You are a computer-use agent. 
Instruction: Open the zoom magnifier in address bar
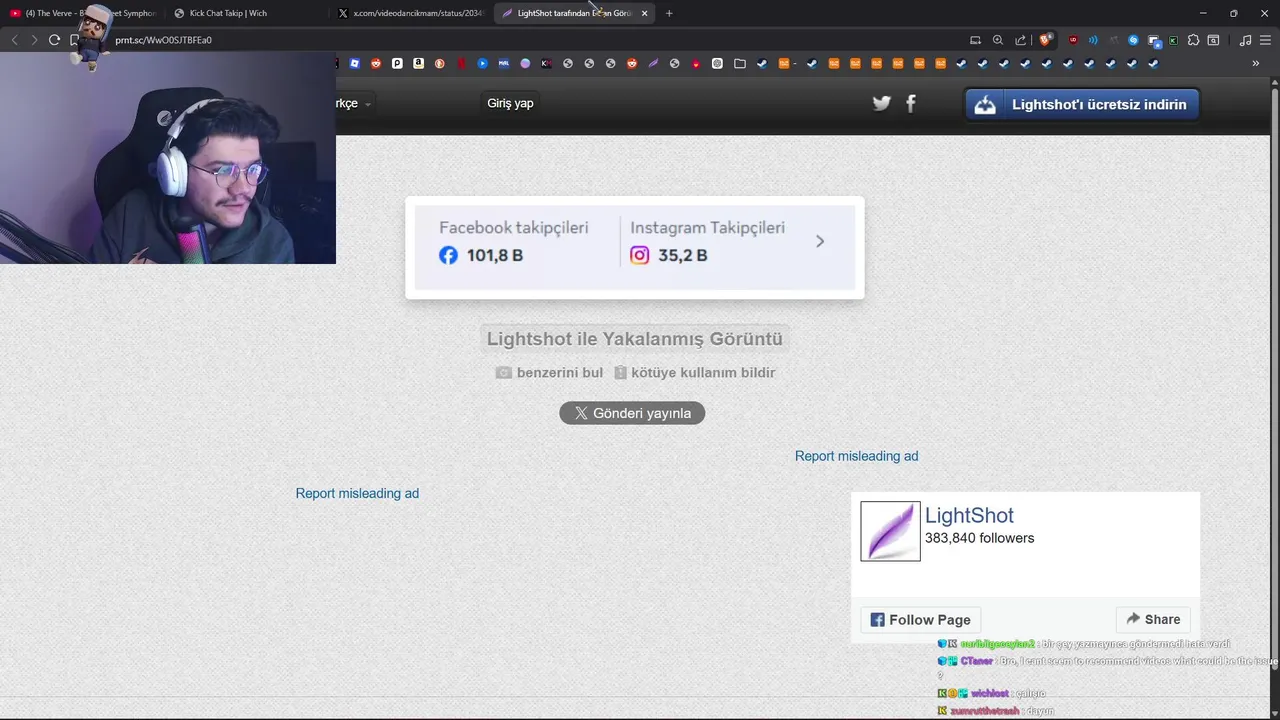coord(998,40)
